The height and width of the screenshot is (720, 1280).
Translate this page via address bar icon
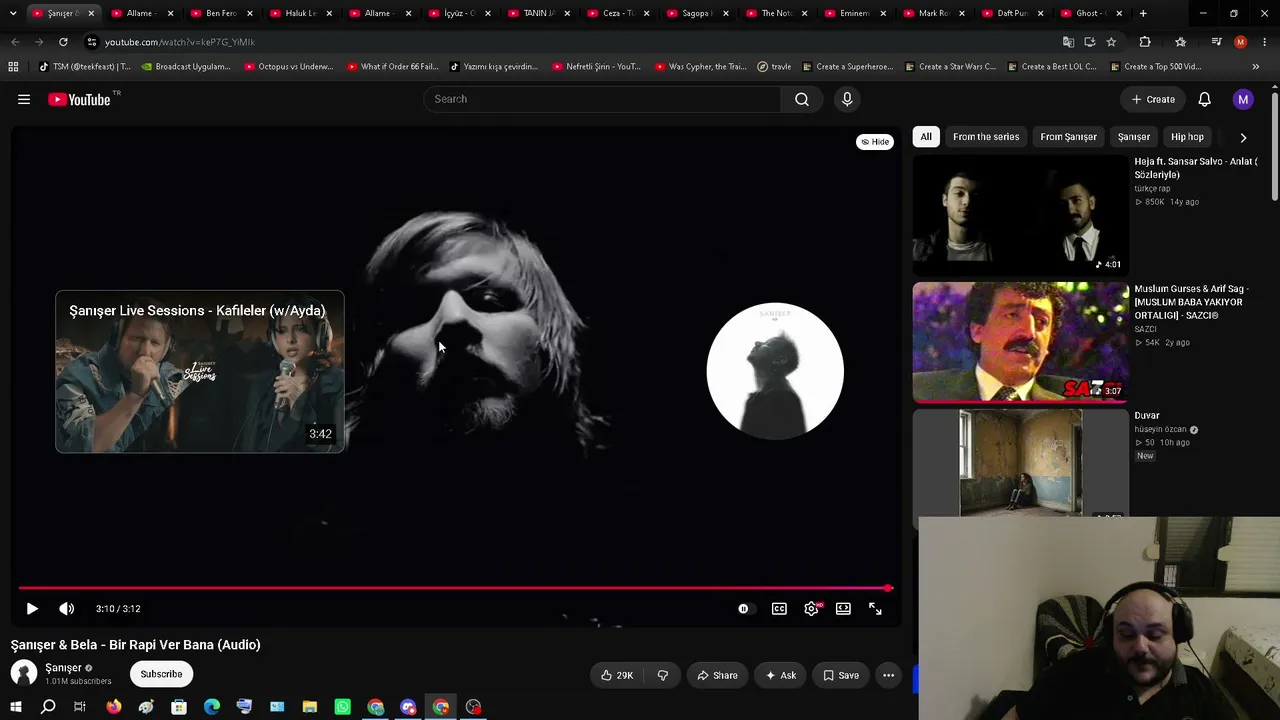(x=1068, y=42)
